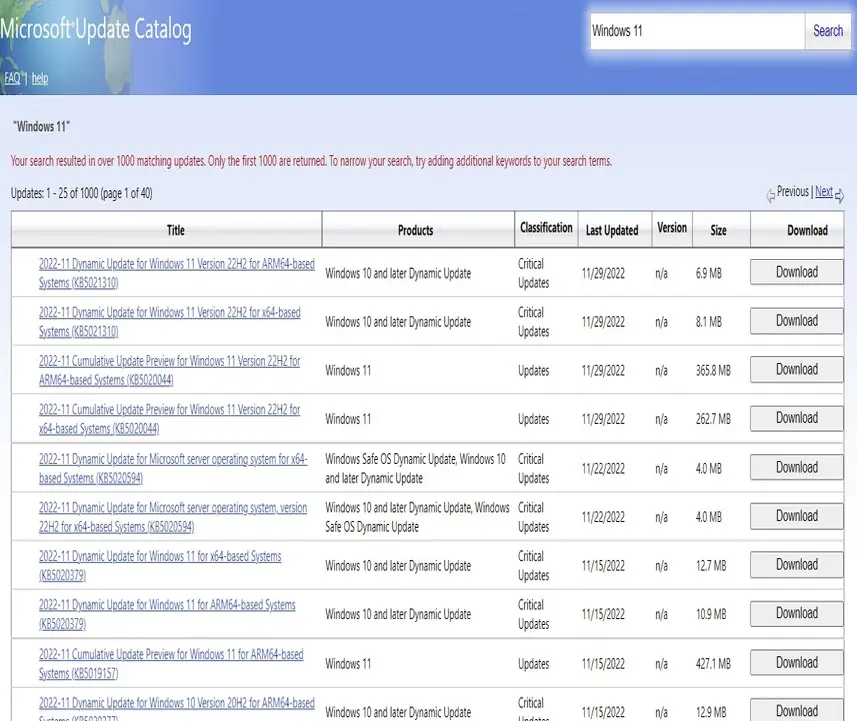Image resolution: width=857 pixels, height=721 pixels.
Task: Click the Windows 11 product cell for KB5019157
Action: pyautogui.click(x=348, y=664)
